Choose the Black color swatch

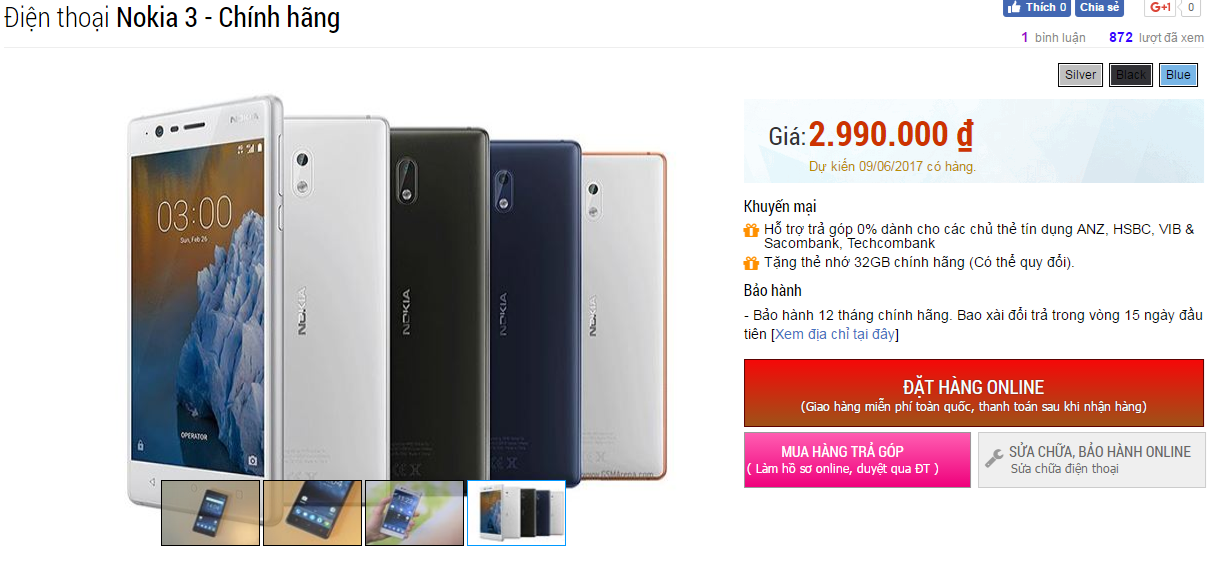pyautogui.click(x=1131, y=75)
